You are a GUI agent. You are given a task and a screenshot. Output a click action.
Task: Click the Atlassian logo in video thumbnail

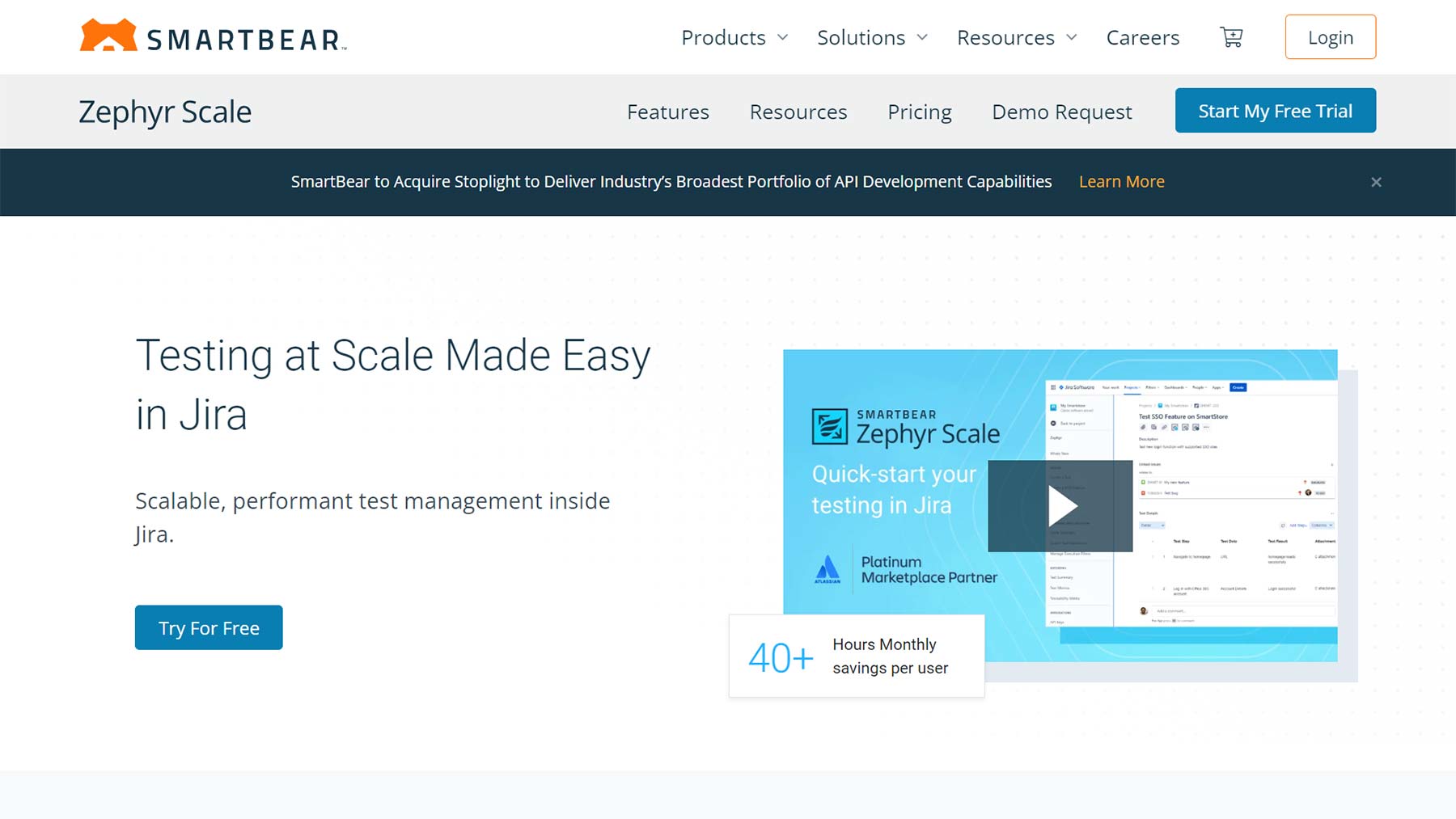(x=827, y=569)
